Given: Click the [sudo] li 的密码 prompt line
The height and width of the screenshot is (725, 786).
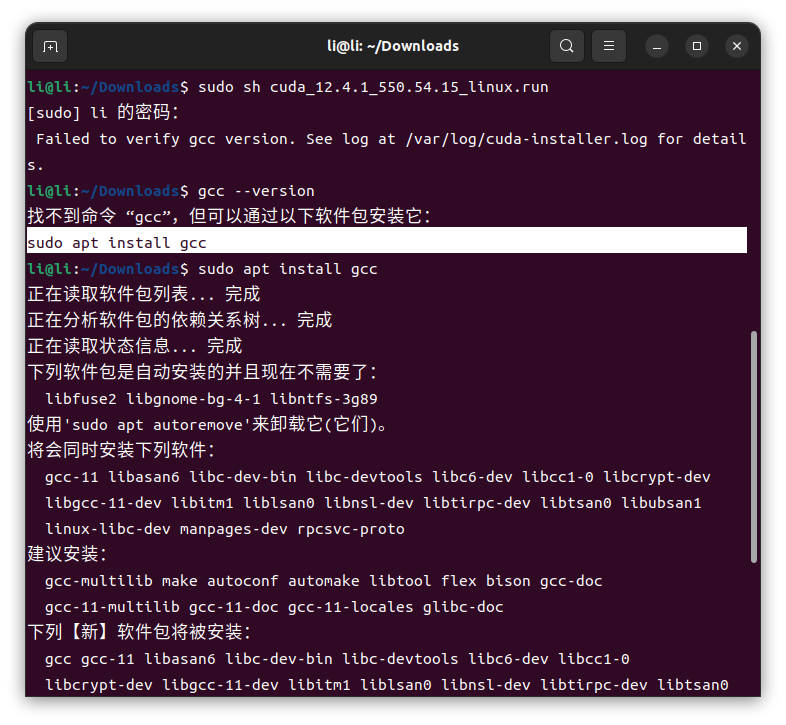Looking at the screenshot, I should tap(103, 113).
